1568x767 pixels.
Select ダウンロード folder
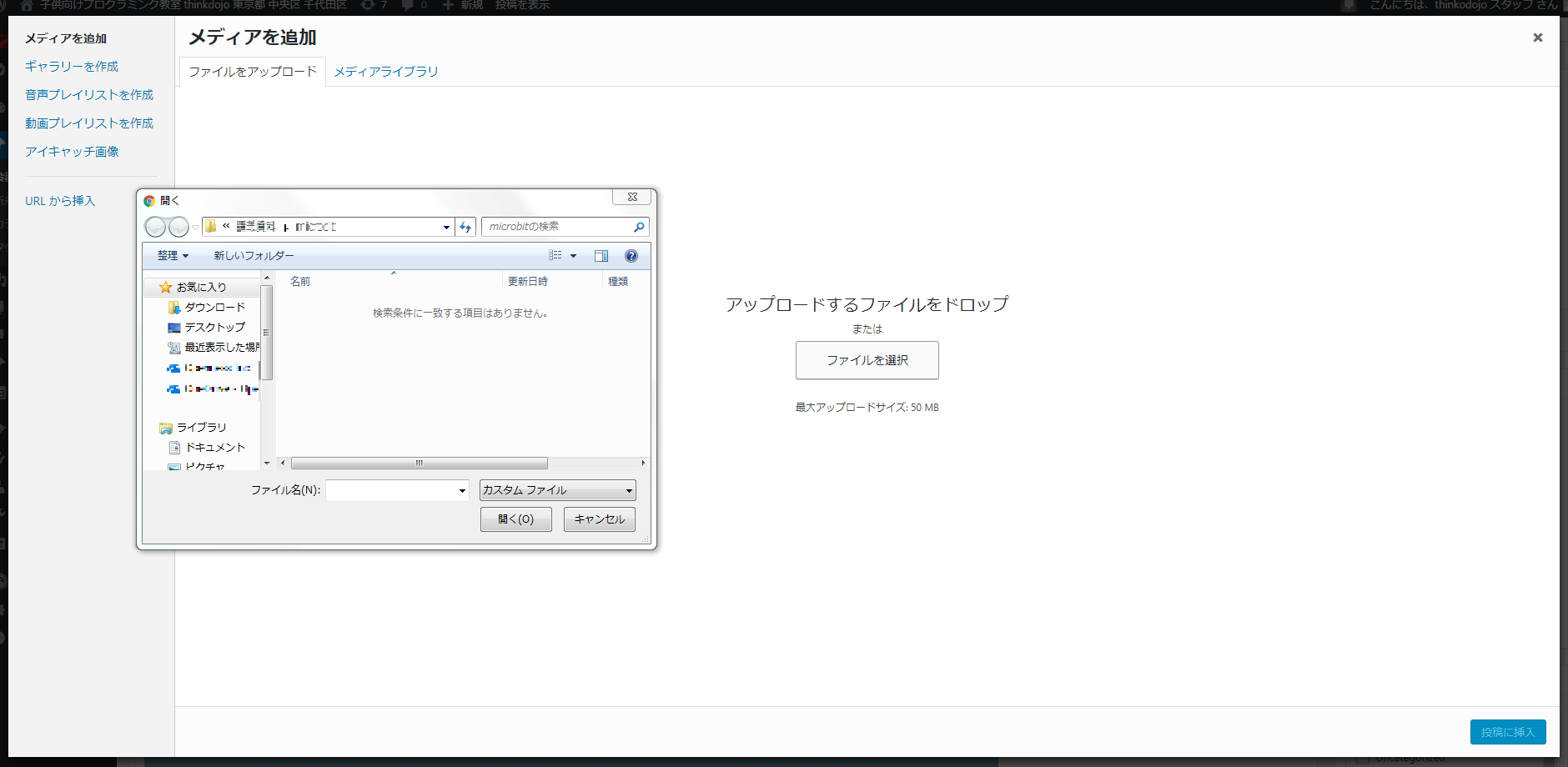click(x=214, y=308)
